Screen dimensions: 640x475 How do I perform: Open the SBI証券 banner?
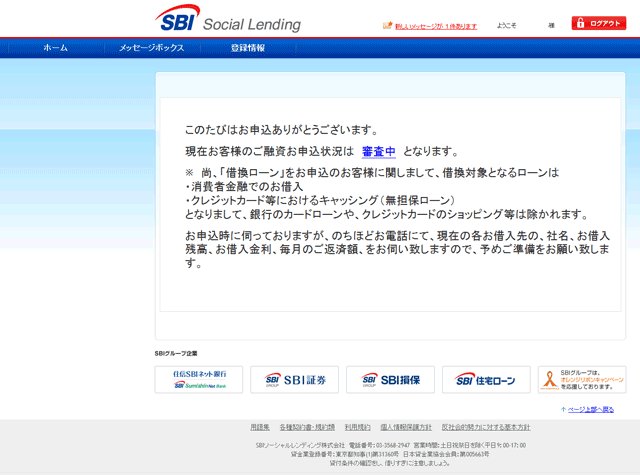tap(294, 380)
